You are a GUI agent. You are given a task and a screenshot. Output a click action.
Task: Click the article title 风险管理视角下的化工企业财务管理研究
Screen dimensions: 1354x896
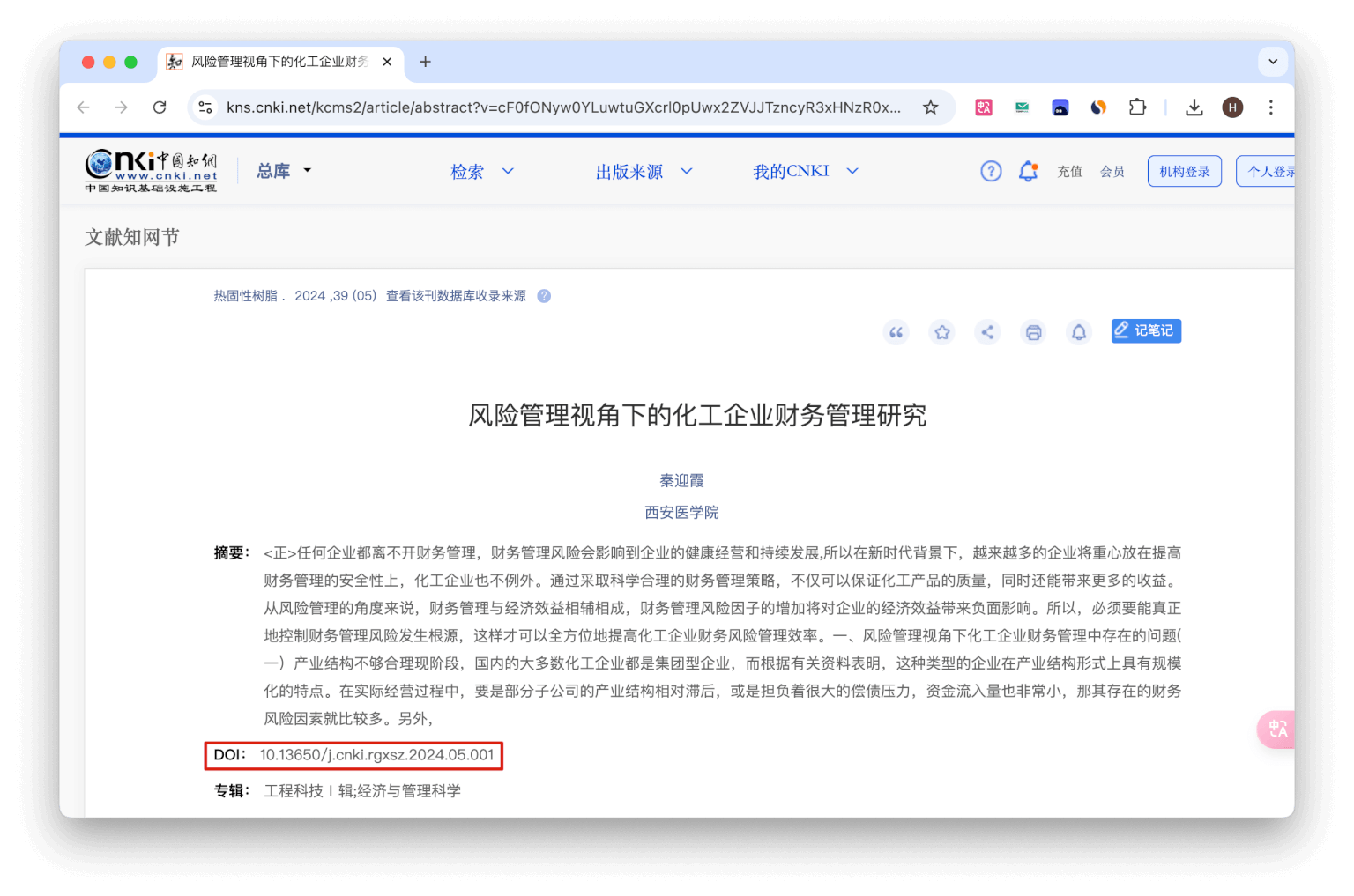(x=697, y=415)
